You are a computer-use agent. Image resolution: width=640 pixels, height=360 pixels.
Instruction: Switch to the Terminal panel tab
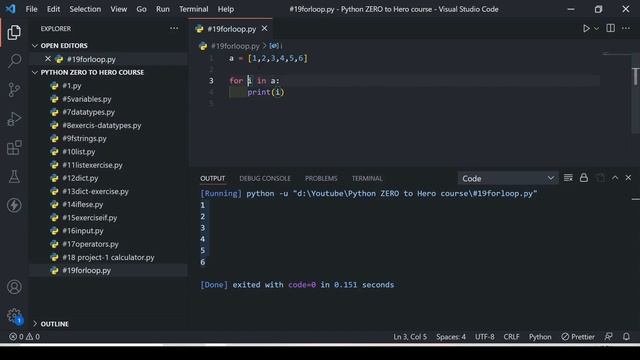tap(367, 178)
